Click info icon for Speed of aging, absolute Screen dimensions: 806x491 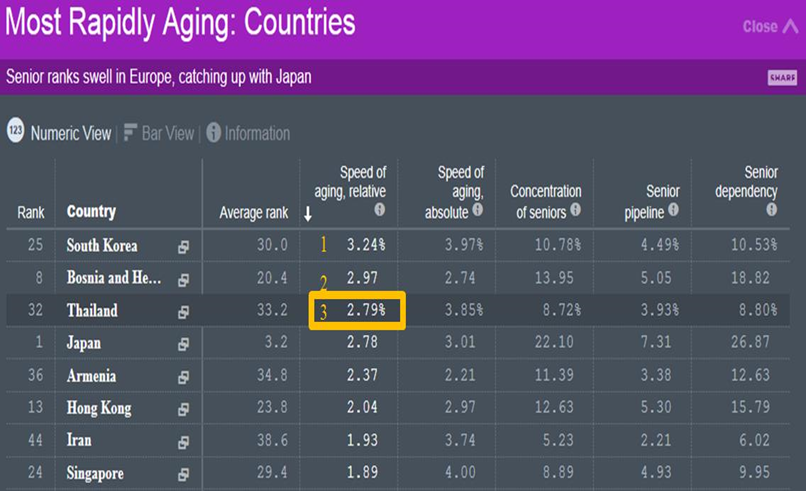(478, 209)
